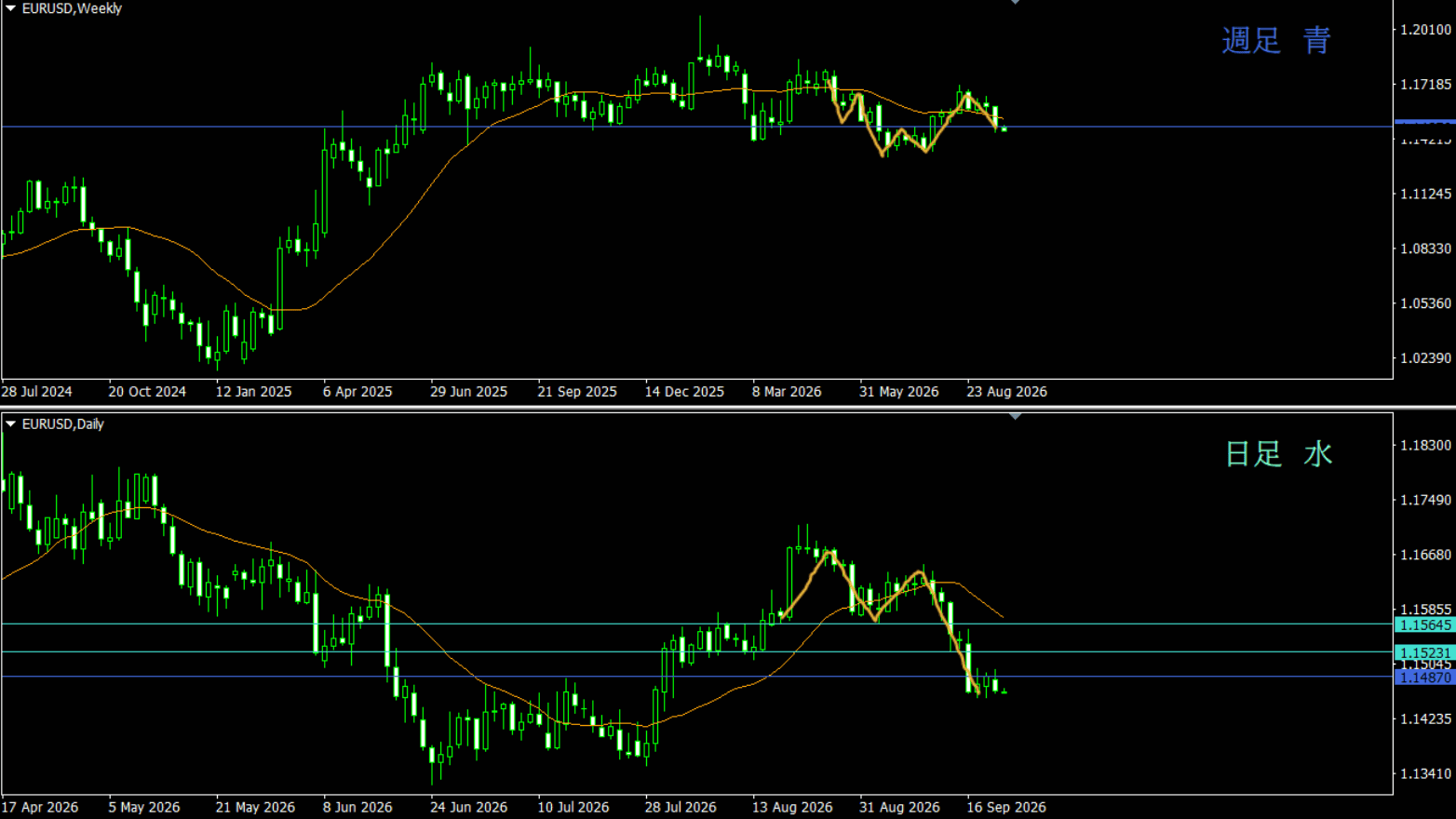Click the blue price tag on weekly axis
The image size is (1456, 819).
tap(1424, 122)
